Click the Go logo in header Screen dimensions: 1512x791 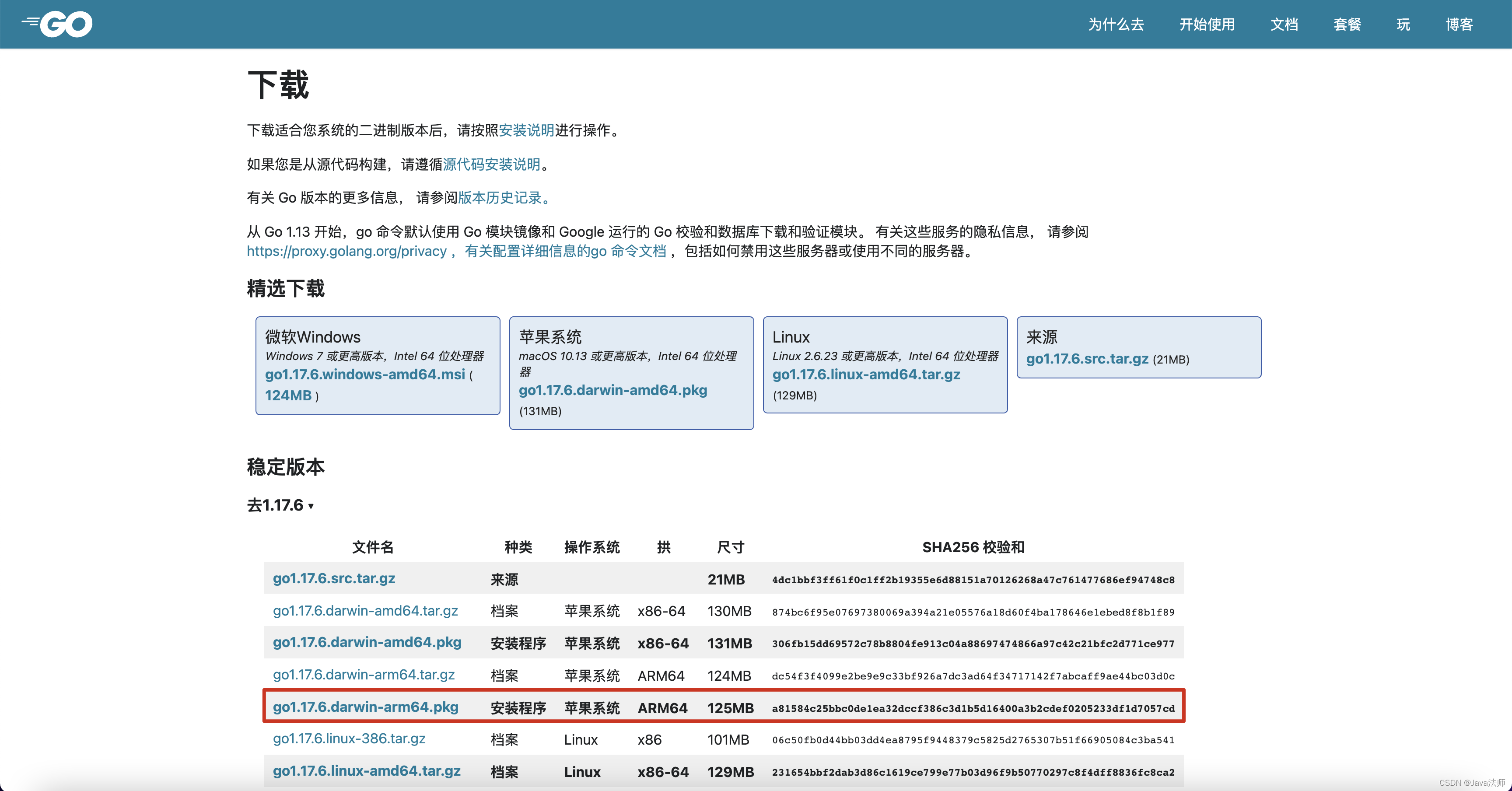click(57, 24)
